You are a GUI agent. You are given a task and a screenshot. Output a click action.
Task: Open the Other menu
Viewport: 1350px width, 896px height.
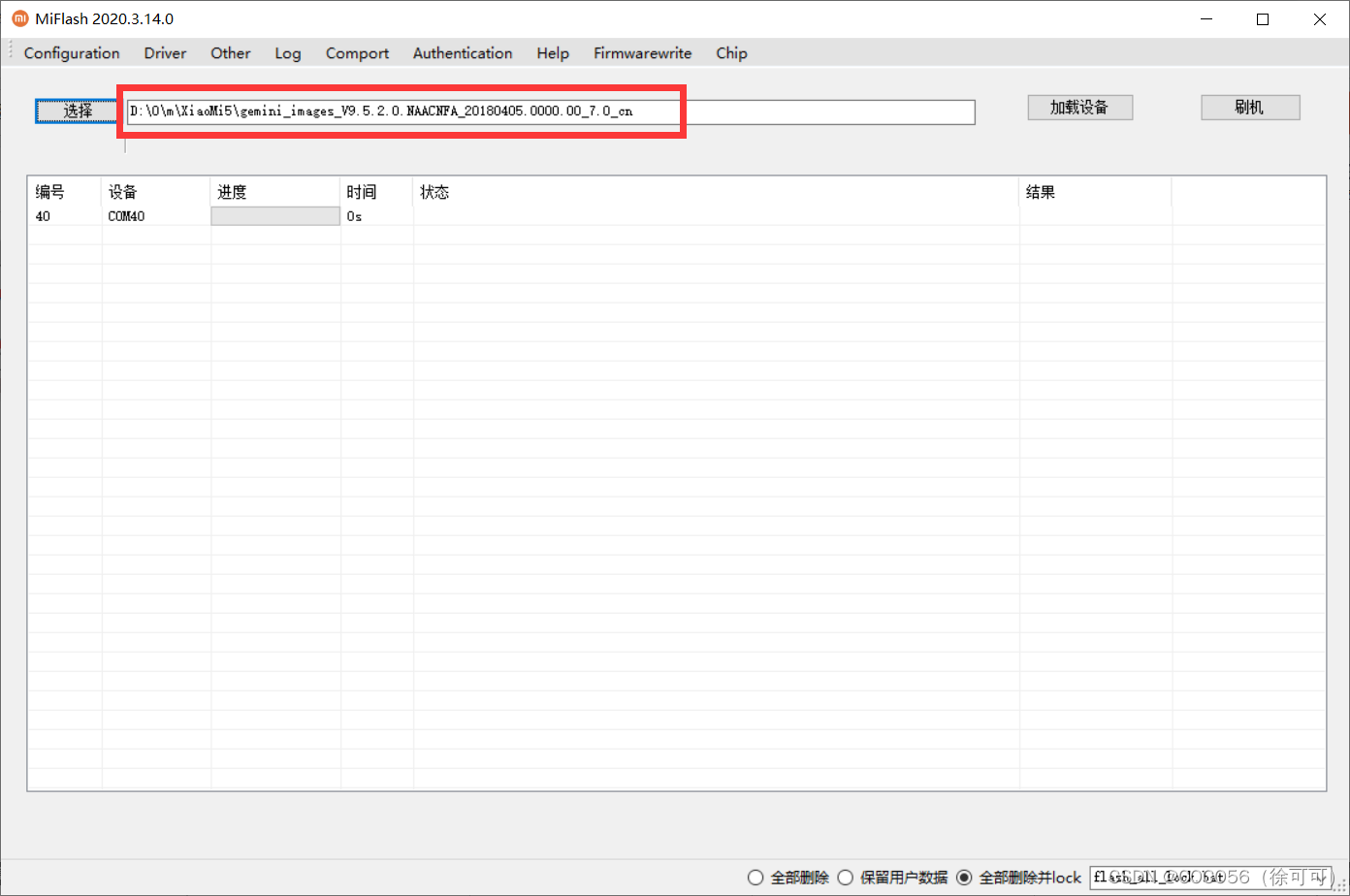[x=231, y=53]
